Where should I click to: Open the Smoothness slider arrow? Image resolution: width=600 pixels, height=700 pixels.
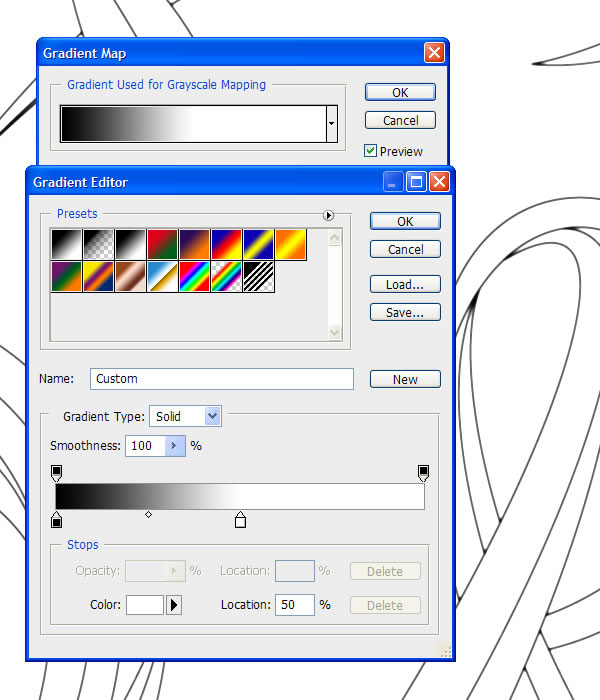[175, 446]
